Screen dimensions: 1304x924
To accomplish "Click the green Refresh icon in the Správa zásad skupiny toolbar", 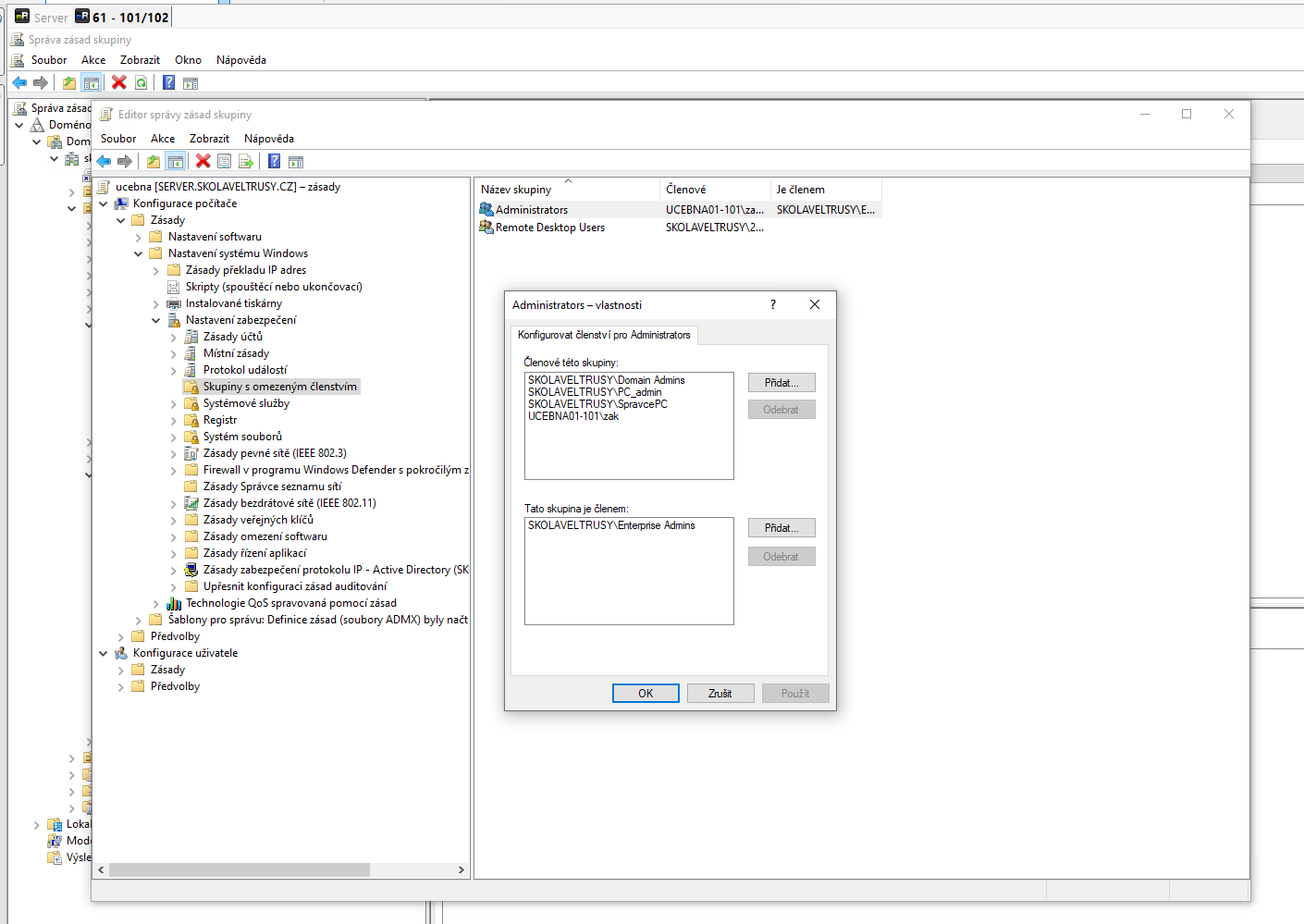I will (141, 83).
